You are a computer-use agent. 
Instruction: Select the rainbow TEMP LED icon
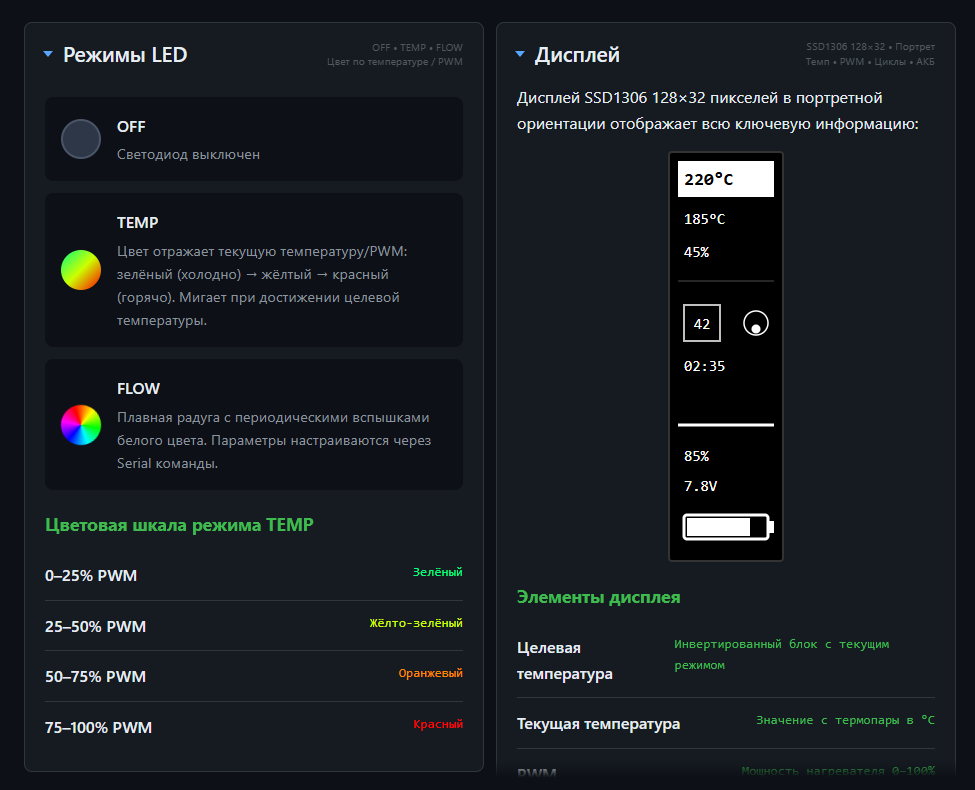(x=81, y=270)
